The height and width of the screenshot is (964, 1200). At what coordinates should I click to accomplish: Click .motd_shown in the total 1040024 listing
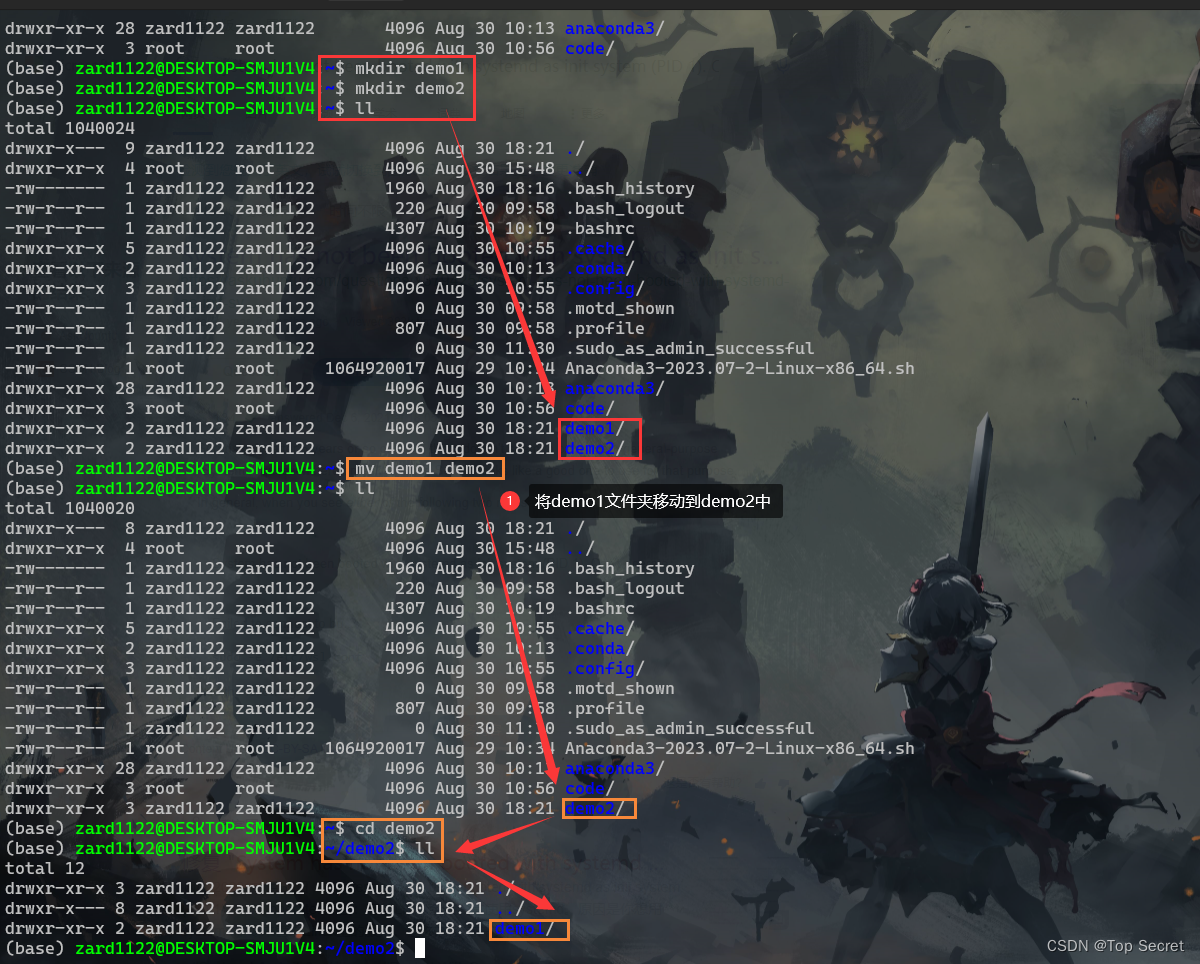point(620,308)
